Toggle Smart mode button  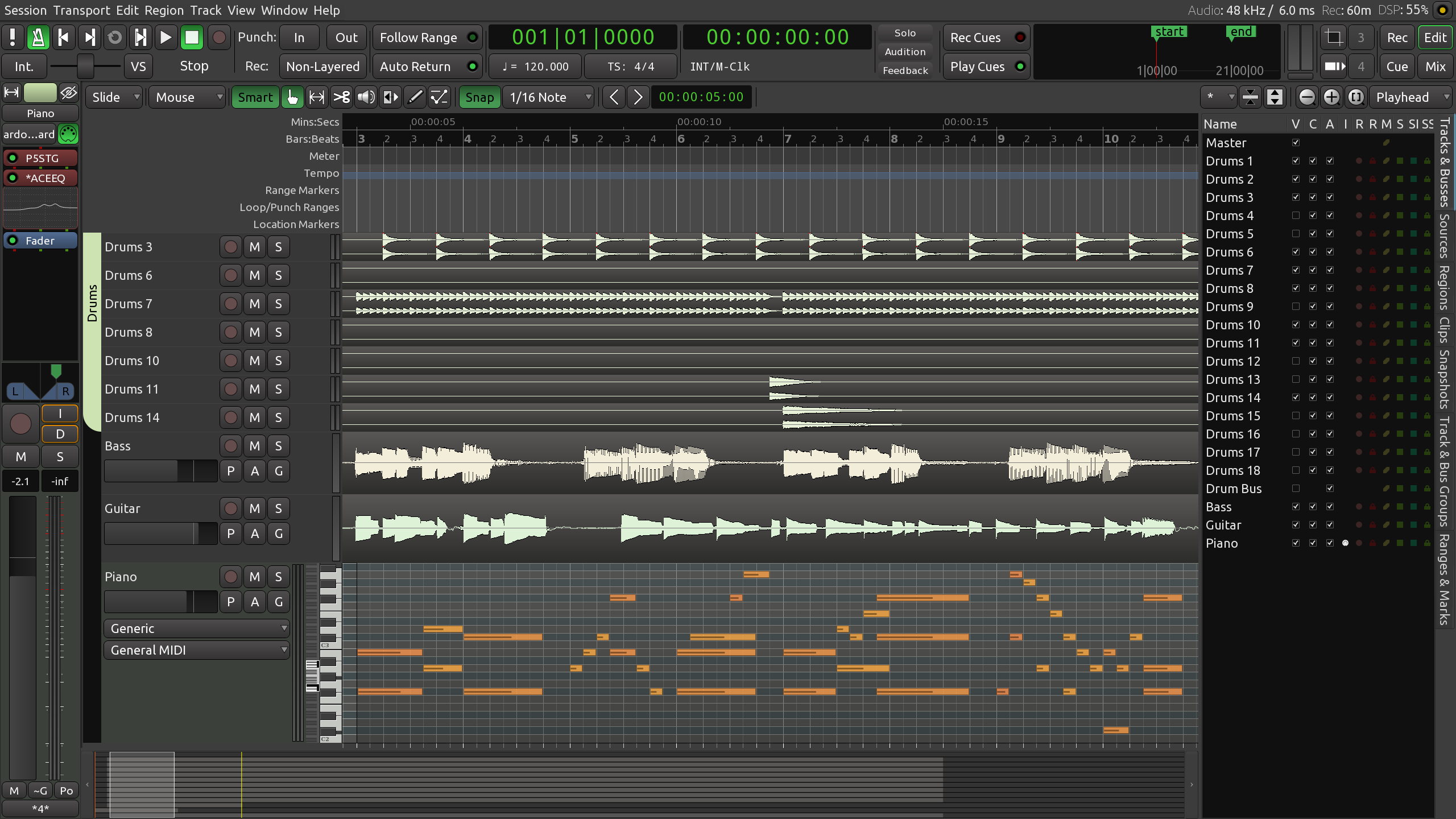click(x=255, y=97)
